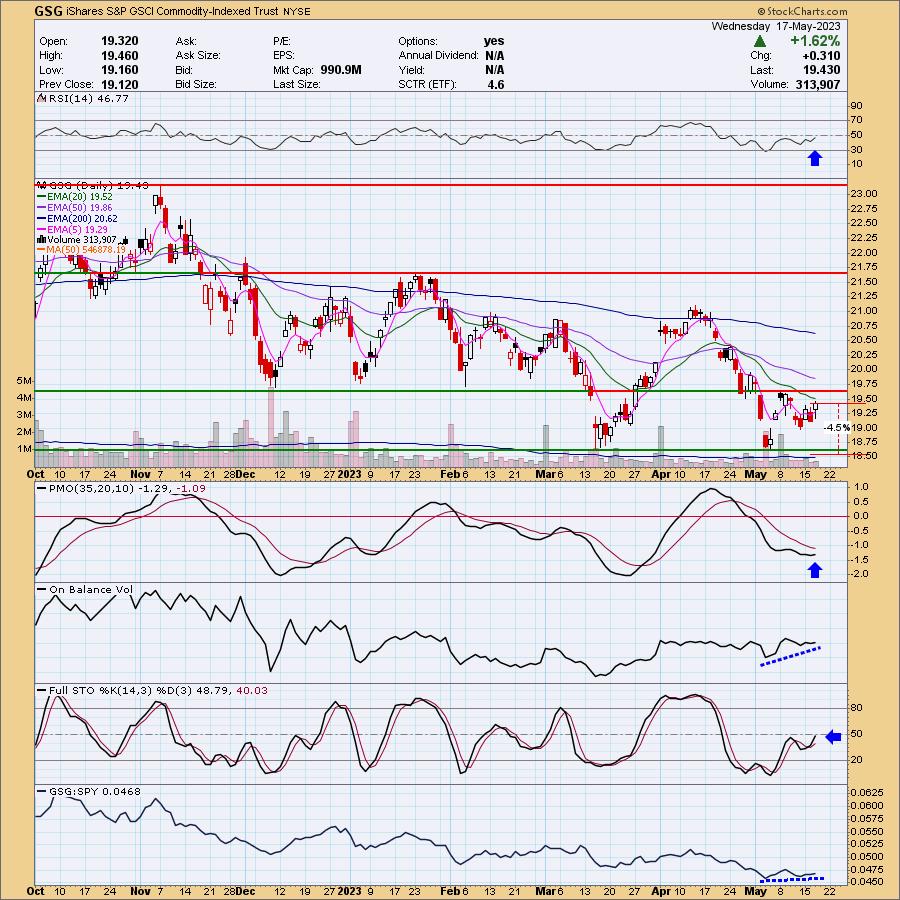Click the On Balance Vol panel label
Image resolution: width=900 pixels, height=900 pixels.
click(x=91, y=589)
